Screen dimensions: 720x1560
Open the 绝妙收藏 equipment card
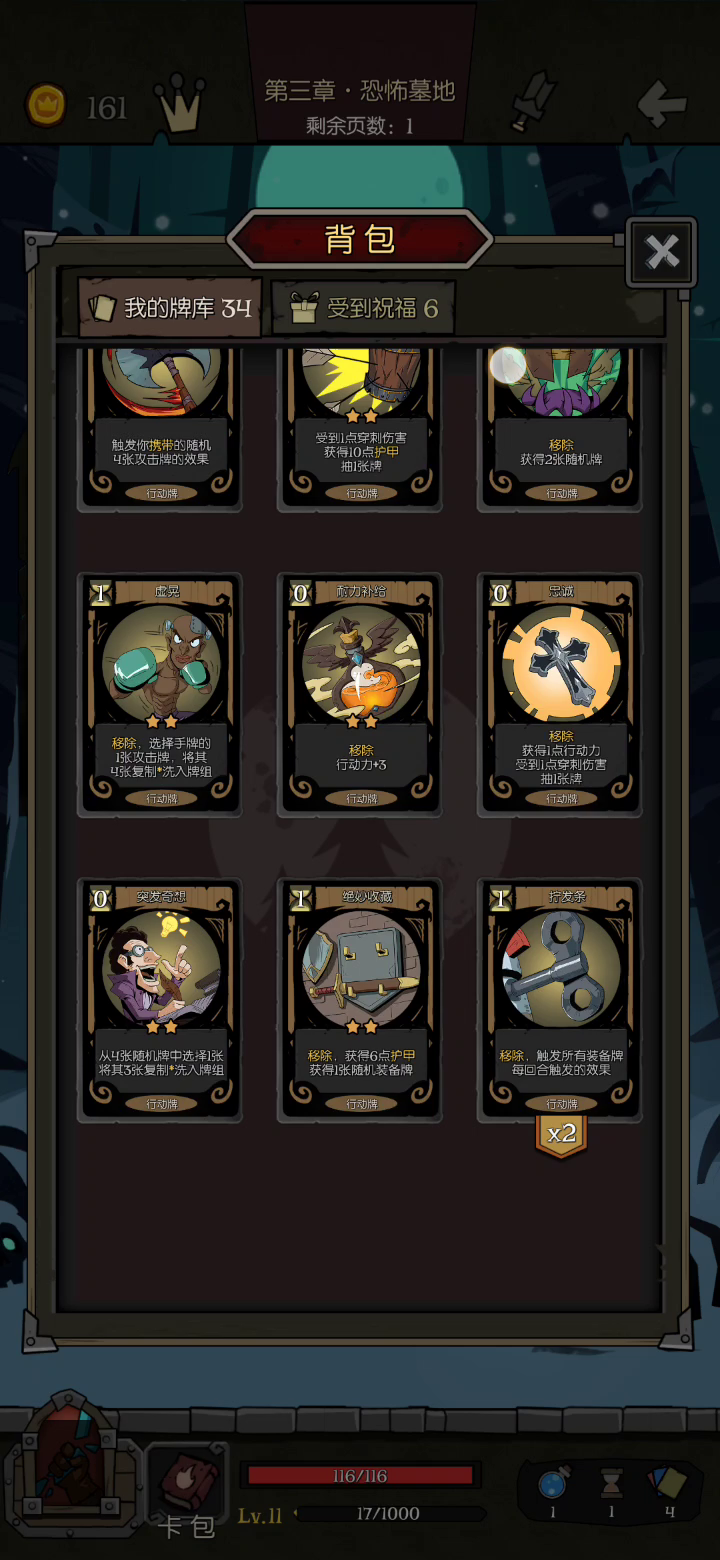pos(360,1000)
